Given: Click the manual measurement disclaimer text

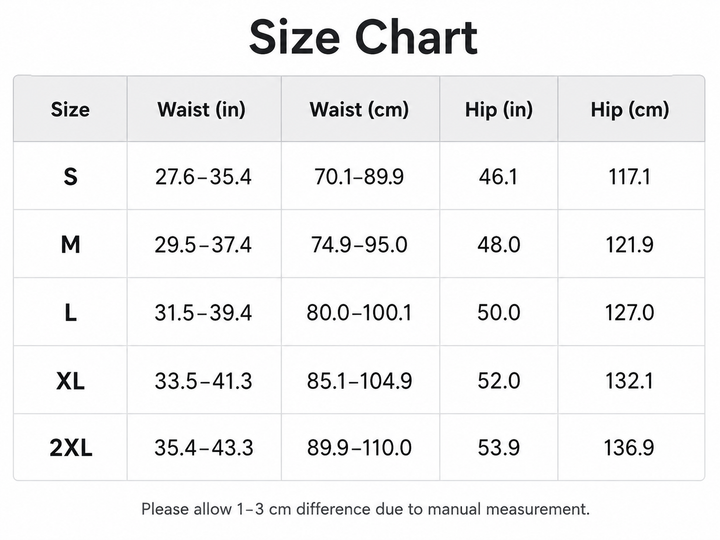Looking at the screenshot, I should (365, 509).
